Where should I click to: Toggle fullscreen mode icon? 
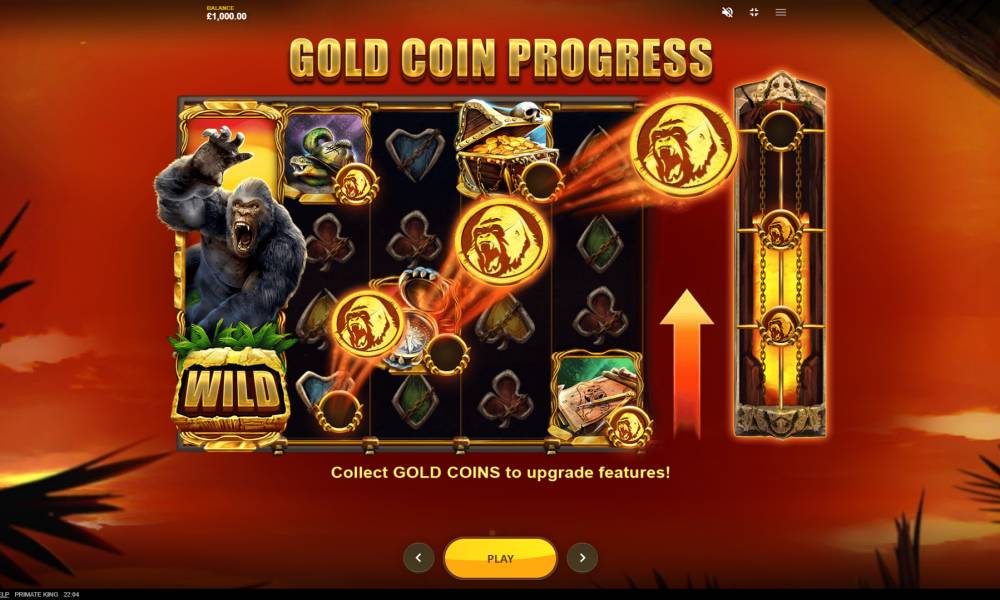(754, 12)
